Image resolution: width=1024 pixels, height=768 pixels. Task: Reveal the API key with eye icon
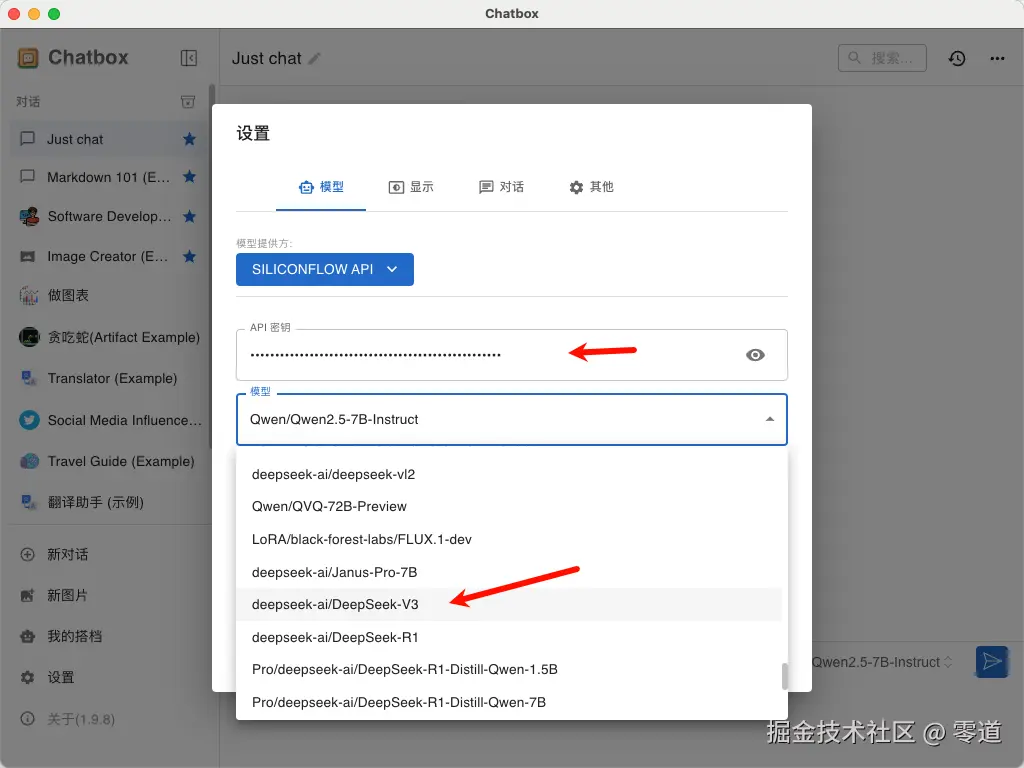click(x=755, y=355)
